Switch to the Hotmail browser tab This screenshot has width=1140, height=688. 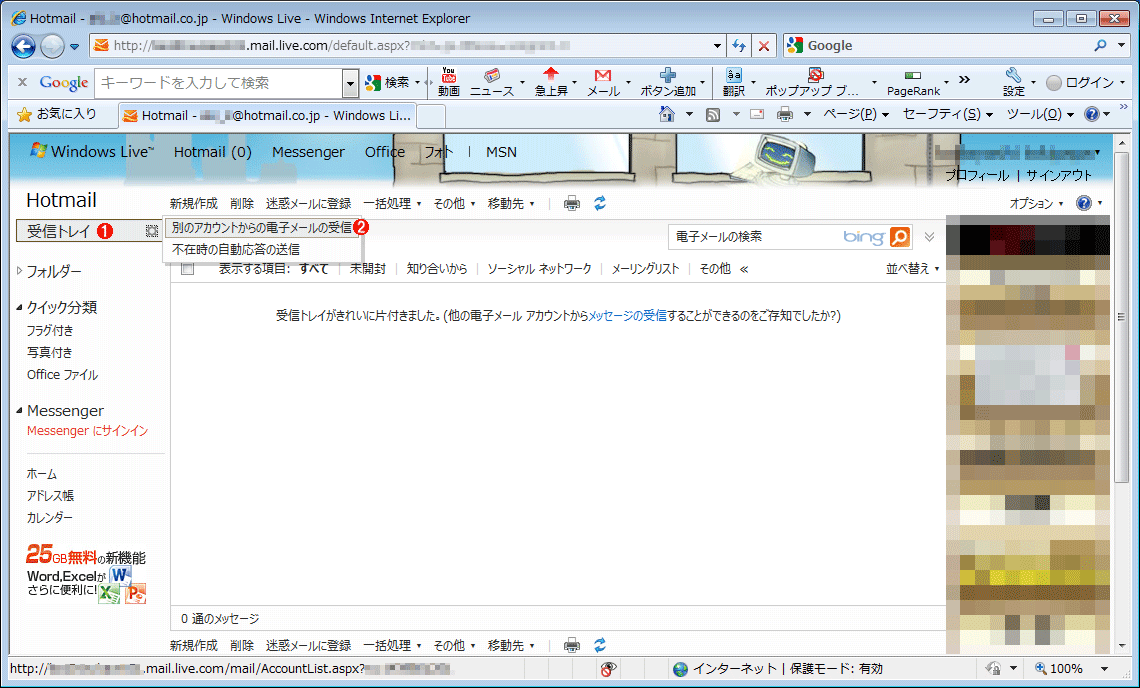[x=268, y=116]
